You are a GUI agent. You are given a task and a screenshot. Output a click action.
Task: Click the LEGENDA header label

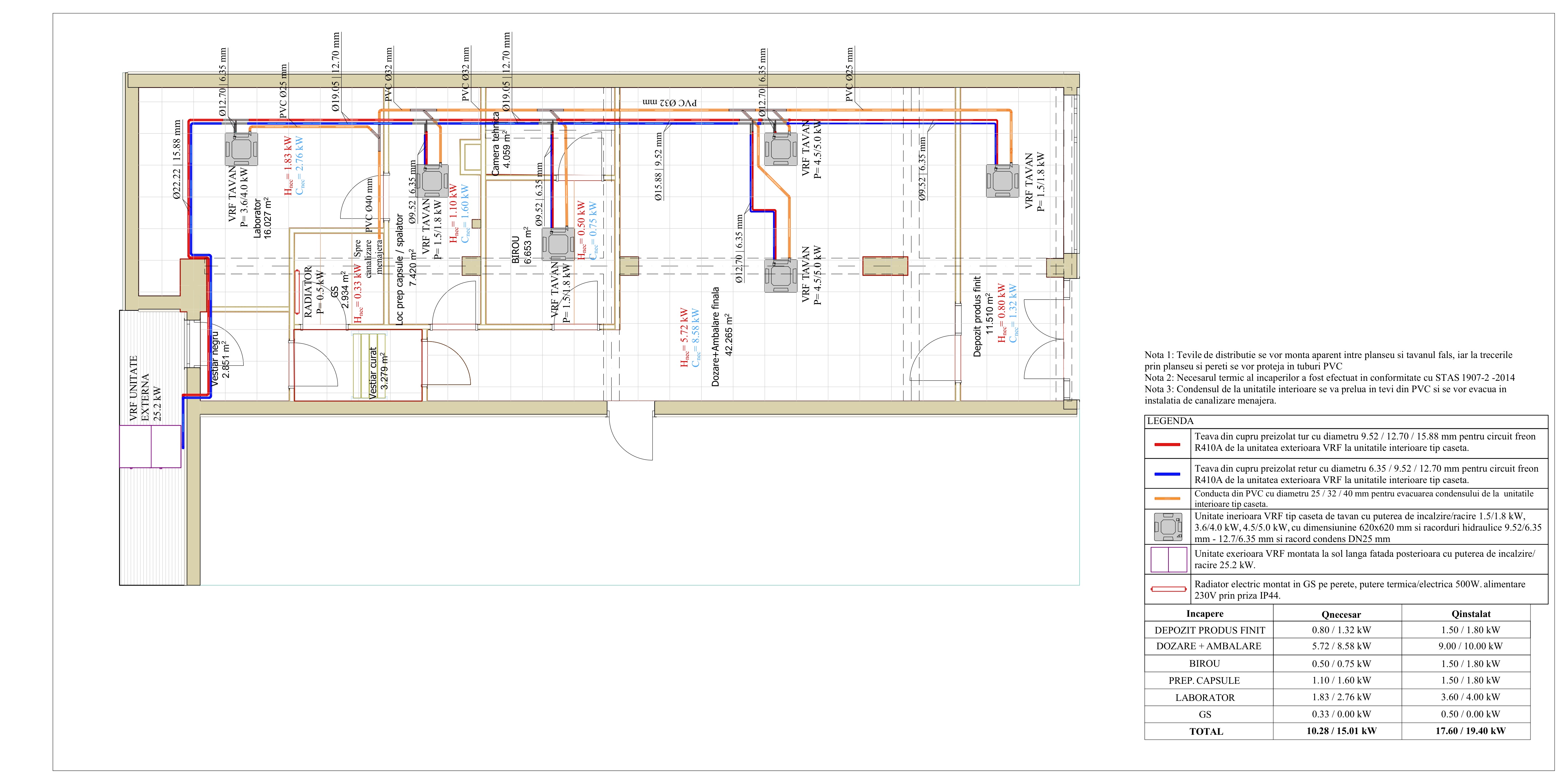coord(1170,421)
